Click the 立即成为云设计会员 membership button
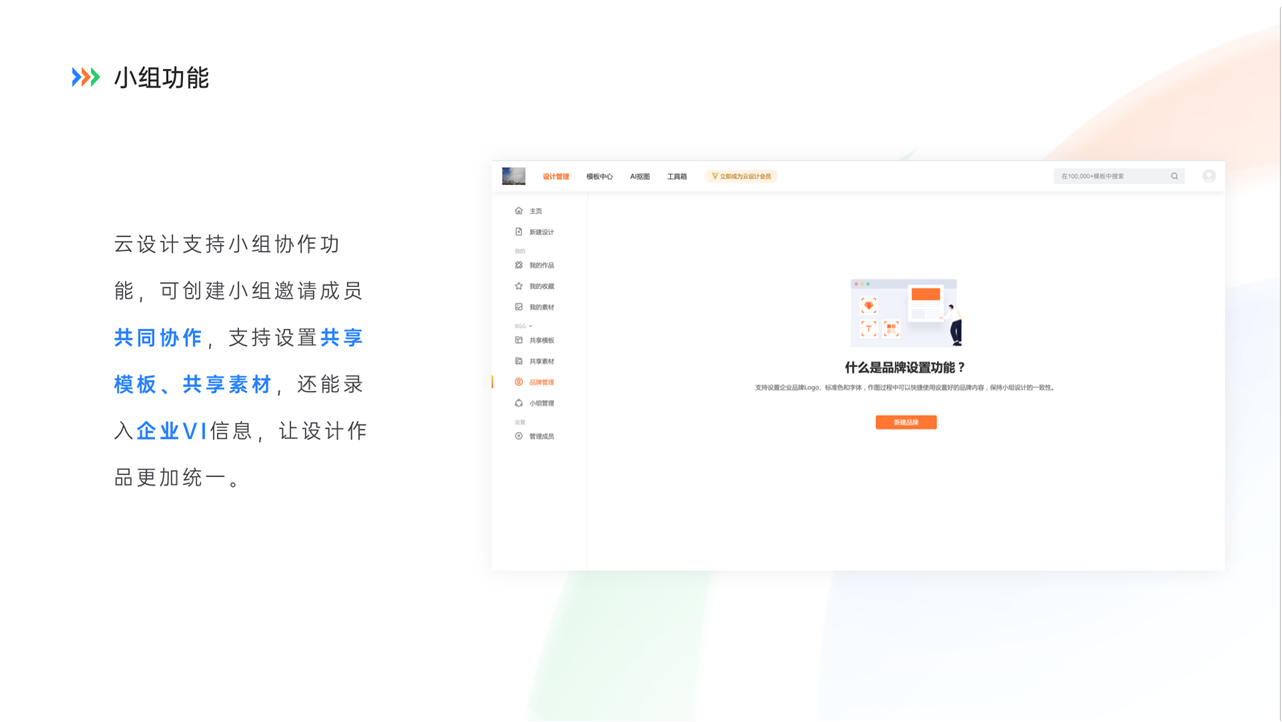 coord(741,177)
